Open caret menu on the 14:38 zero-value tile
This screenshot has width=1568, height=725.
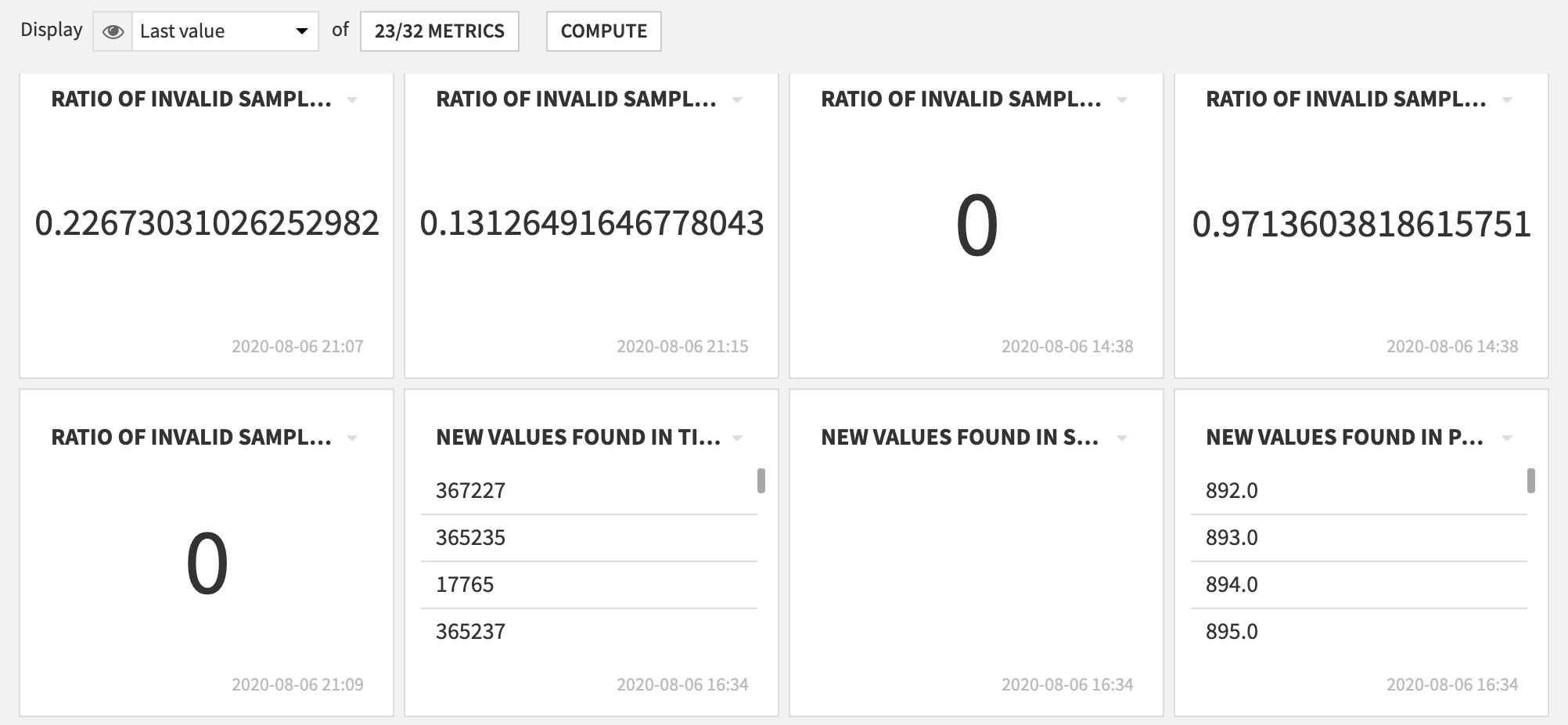(x=1122, y=100)
